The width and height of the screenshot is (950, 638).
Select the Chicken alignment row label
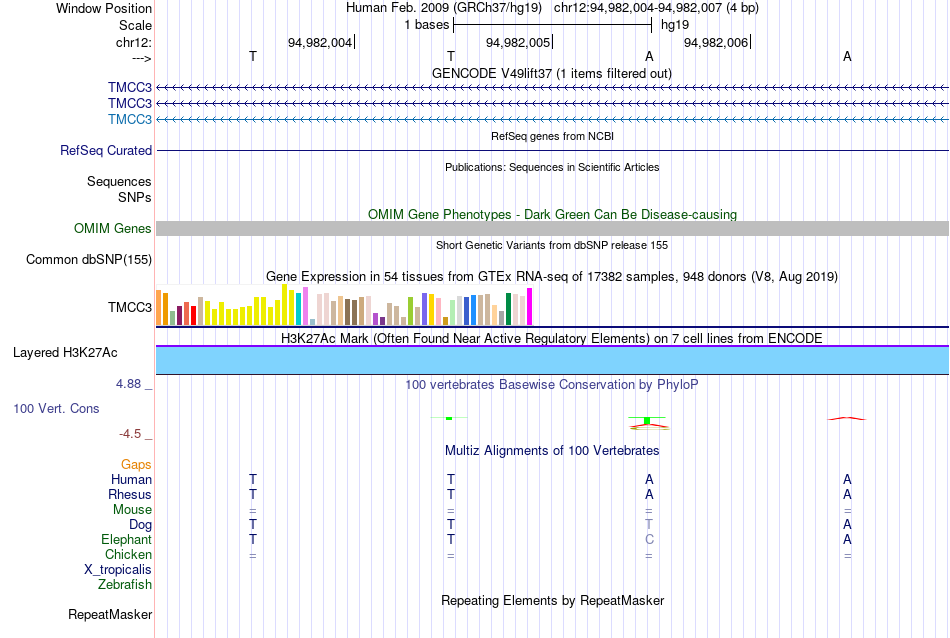128,554
